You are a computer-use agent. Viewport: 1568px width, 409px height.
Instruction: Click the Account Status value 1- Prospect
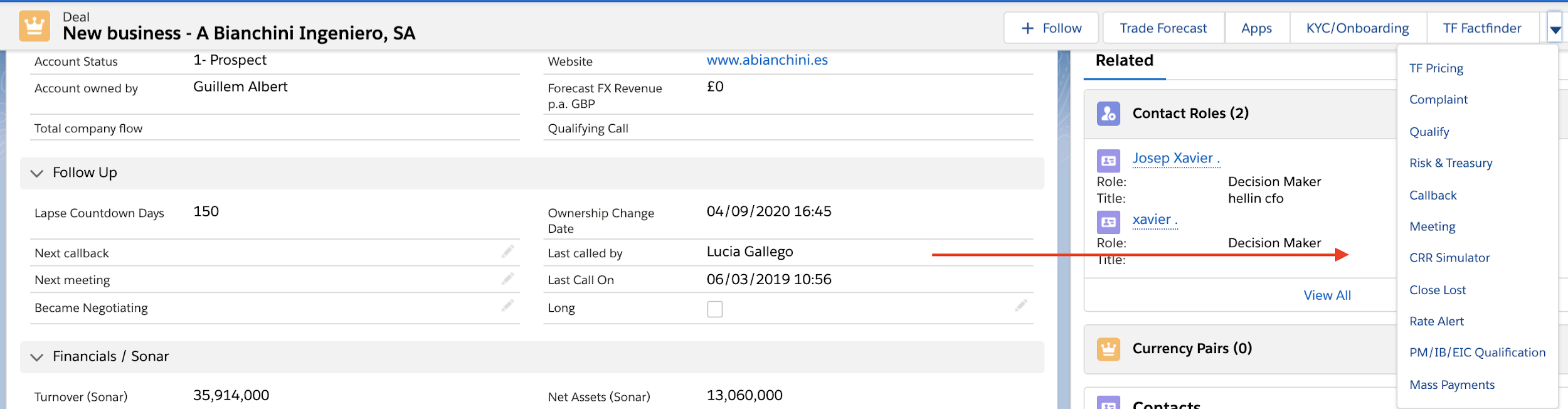[230, 60]
